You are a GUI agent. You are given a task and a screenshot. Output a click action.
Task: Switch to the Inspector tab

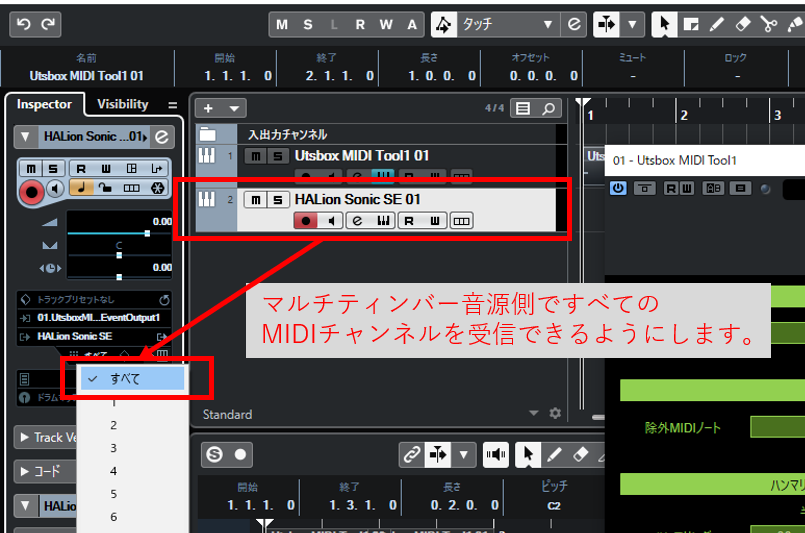[x=44, y=104]
